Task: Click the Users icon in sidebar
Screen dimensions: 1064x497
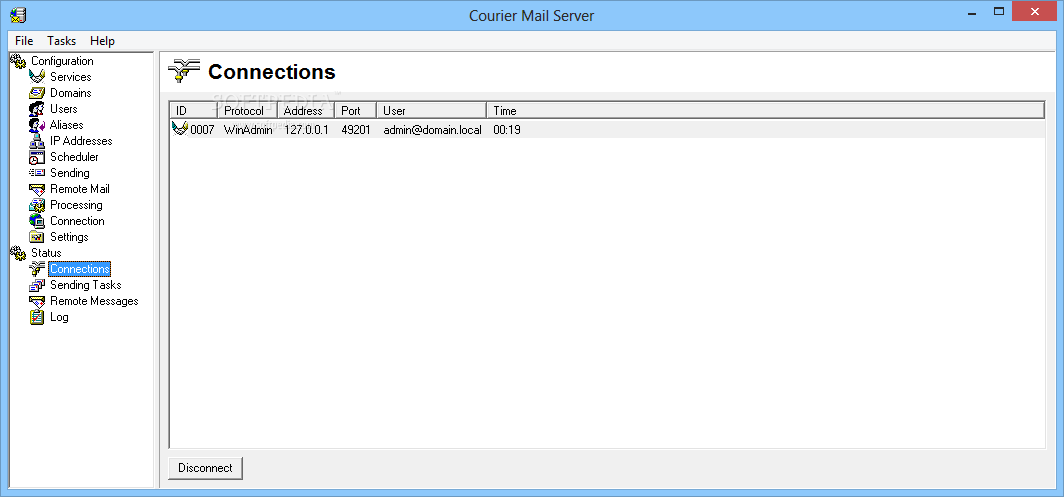Action: [x=37, y=109]
